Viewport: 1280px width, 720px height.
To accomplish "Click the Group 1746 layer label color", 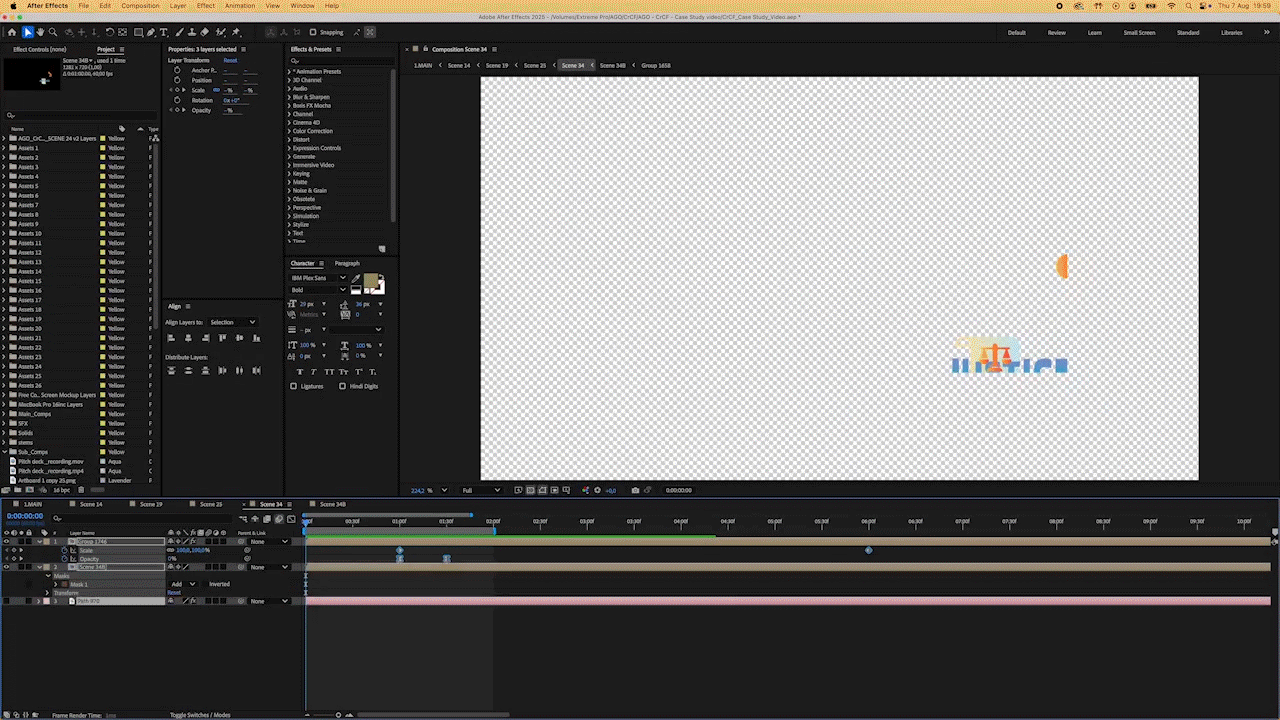I will click(46, 541).
